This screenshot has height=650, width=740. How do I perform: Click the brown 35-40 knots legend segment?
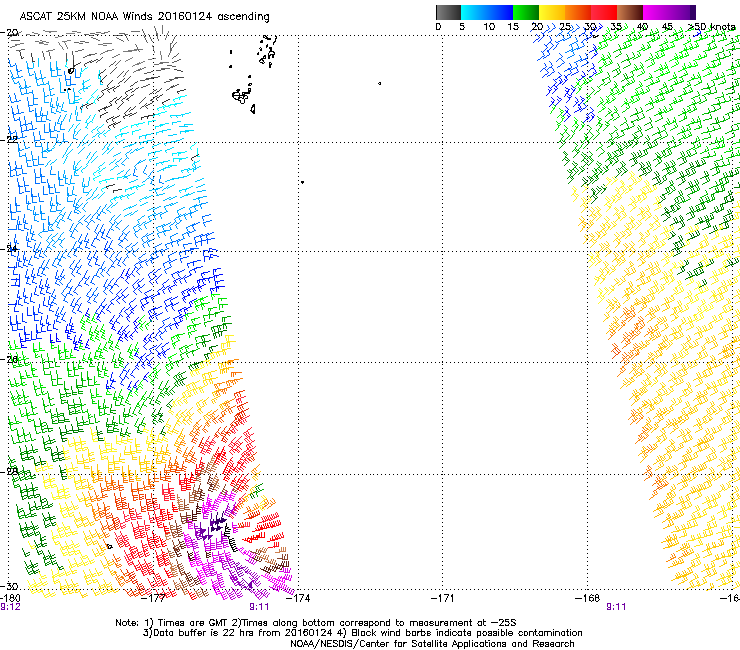630,12
